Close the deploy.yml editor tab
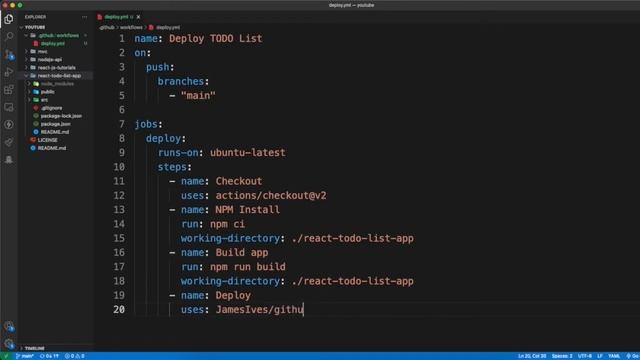640x360 pixels. pyautogui.click(x=138, y=17)
